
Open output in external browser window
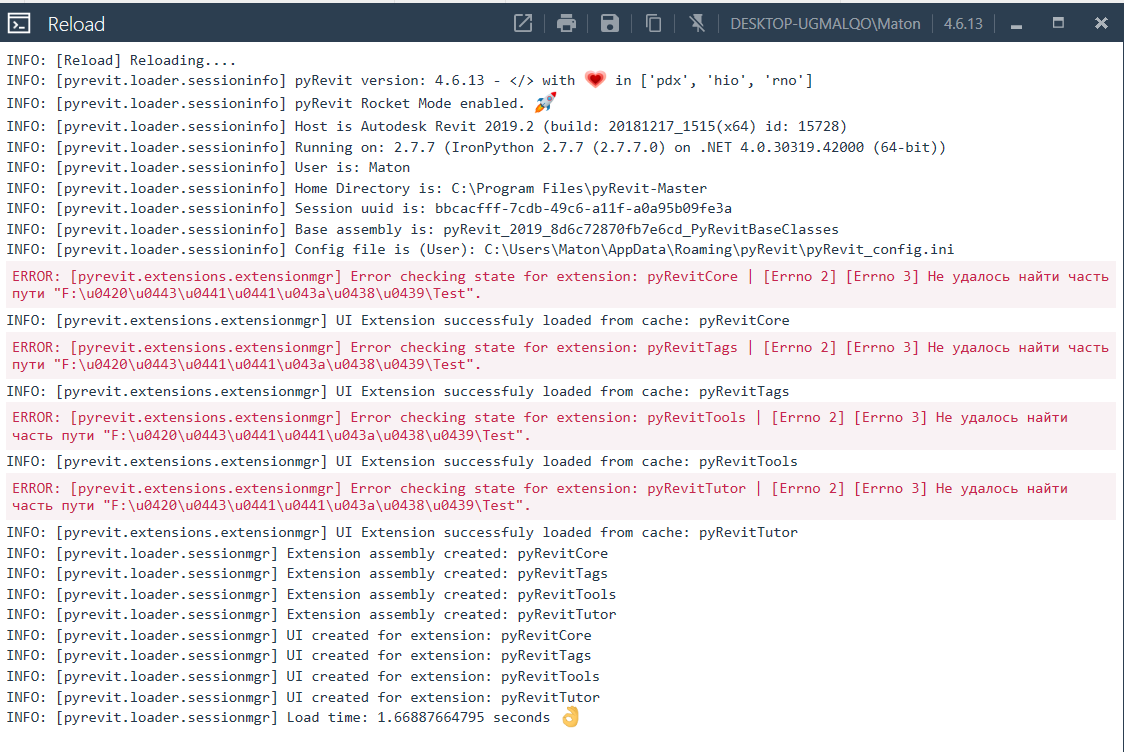pos(522,23)
